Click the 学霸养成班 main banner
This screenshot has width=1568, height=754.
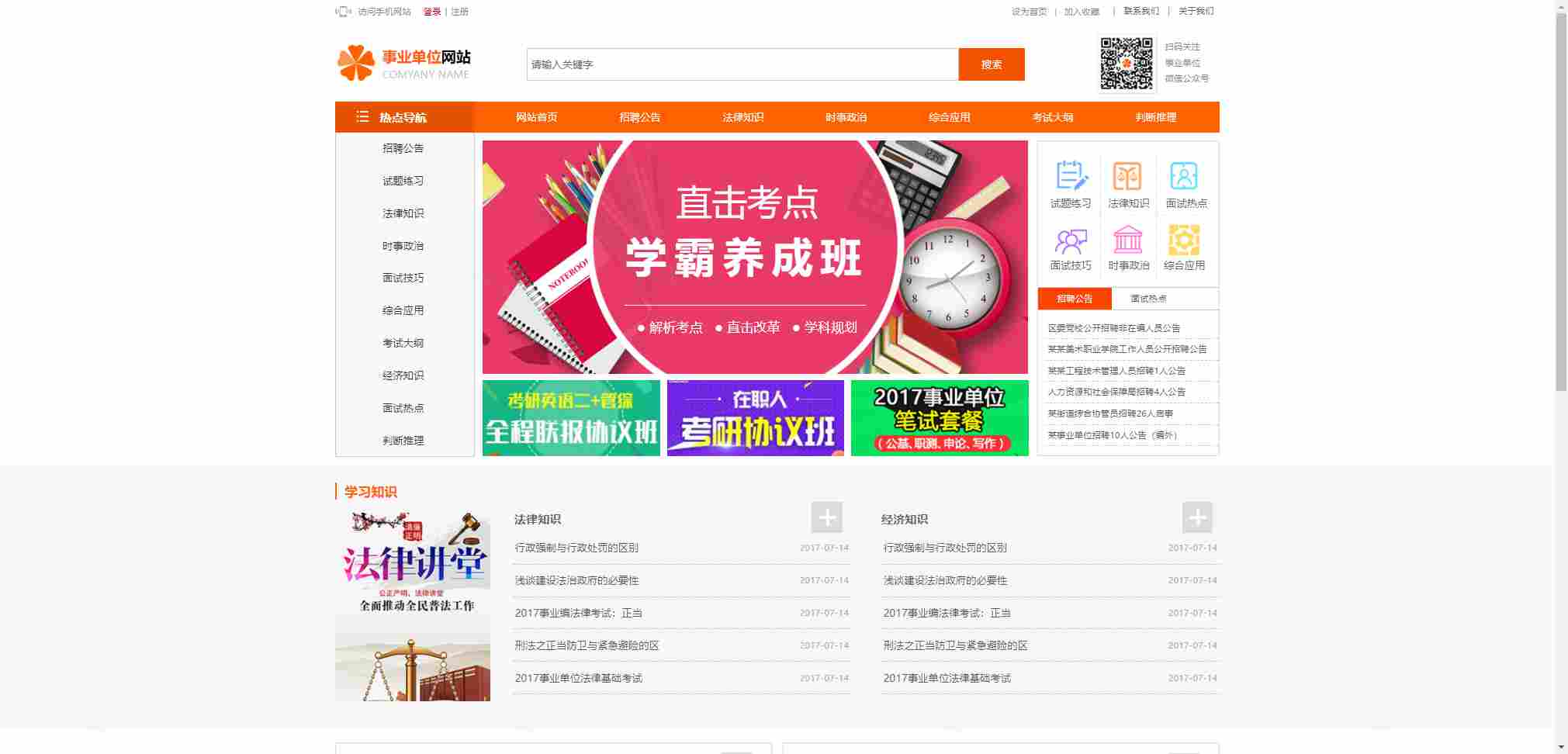[x=755, y=257]
